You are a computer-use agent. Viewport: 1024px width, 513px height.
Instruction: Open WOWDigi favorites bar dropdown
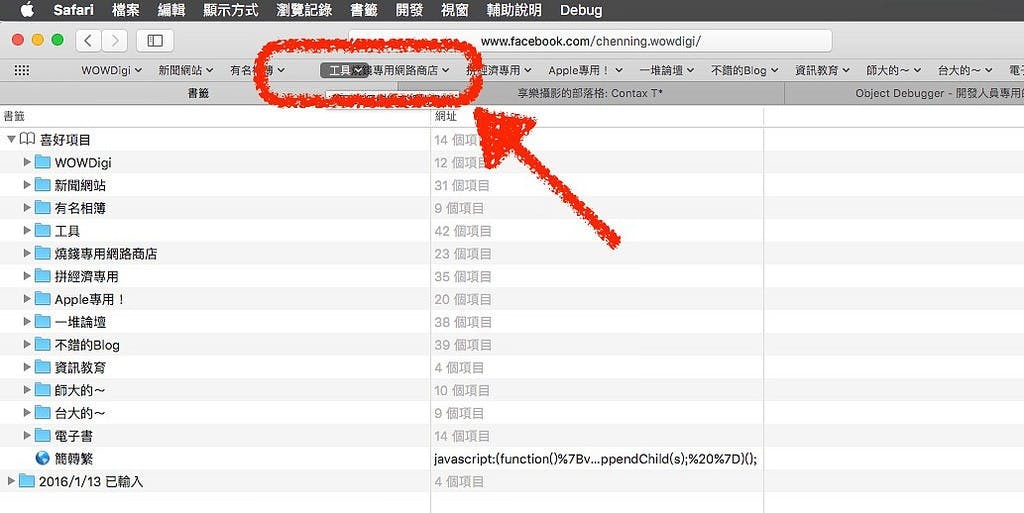tap(112, 70)
